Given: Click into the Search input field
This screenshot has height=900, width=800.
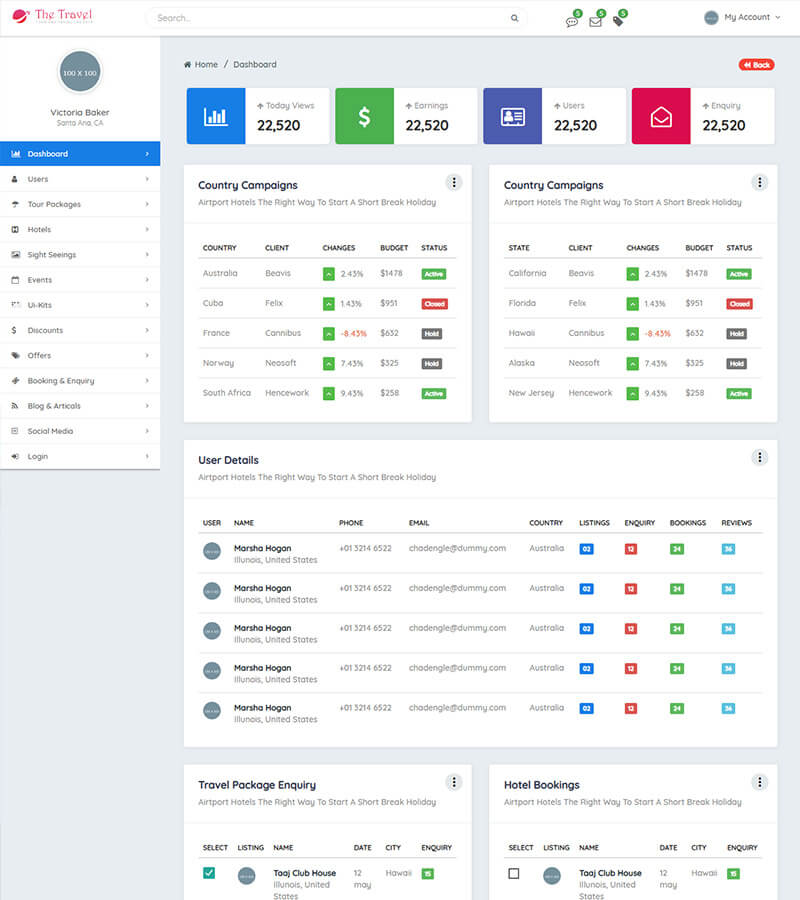Looking at the screenshot, I should [x=330, y=18].
